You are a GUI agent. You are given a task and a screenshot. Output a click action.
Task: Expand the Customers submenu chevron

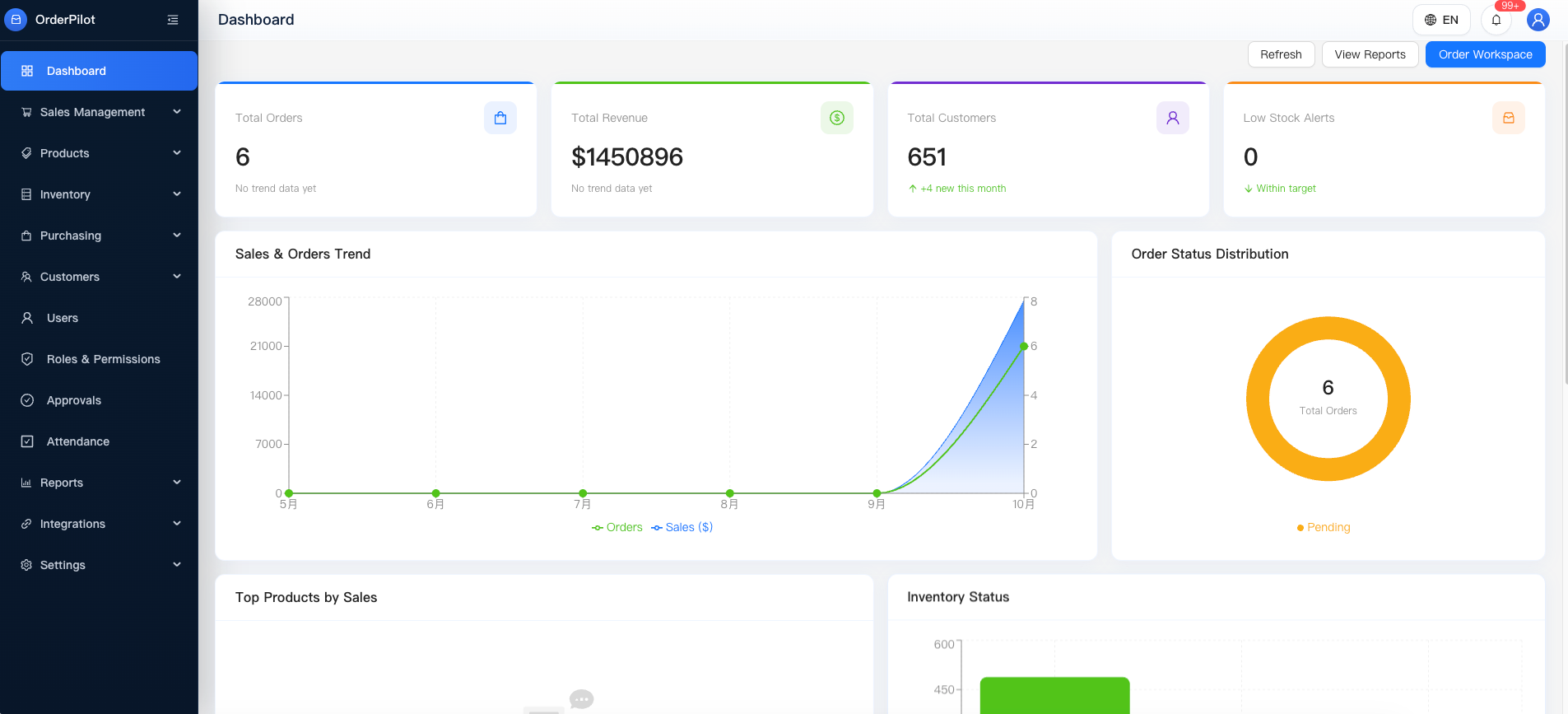(177, 277)
